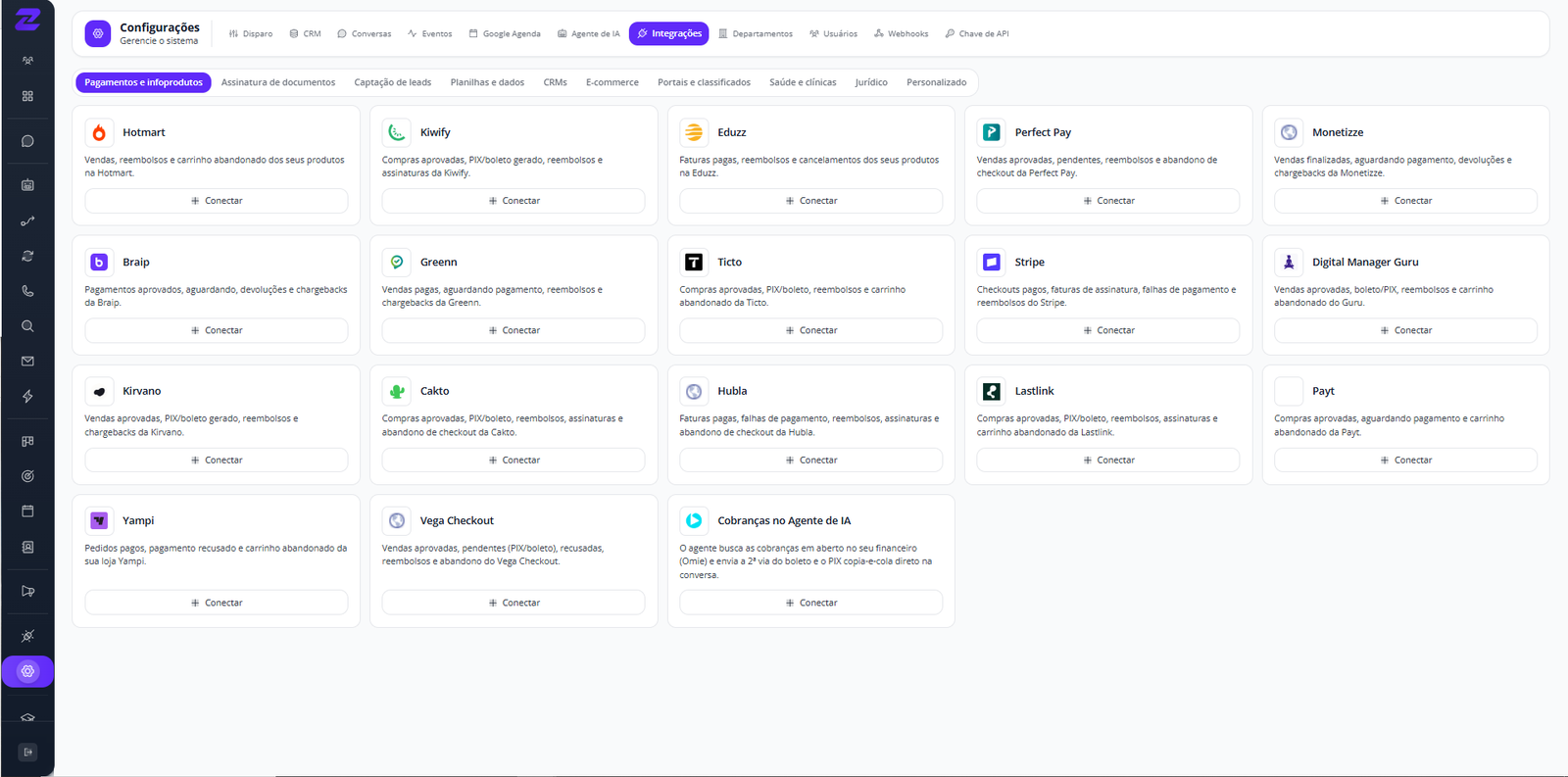Open the Agente de IA tab

[588, 33]
